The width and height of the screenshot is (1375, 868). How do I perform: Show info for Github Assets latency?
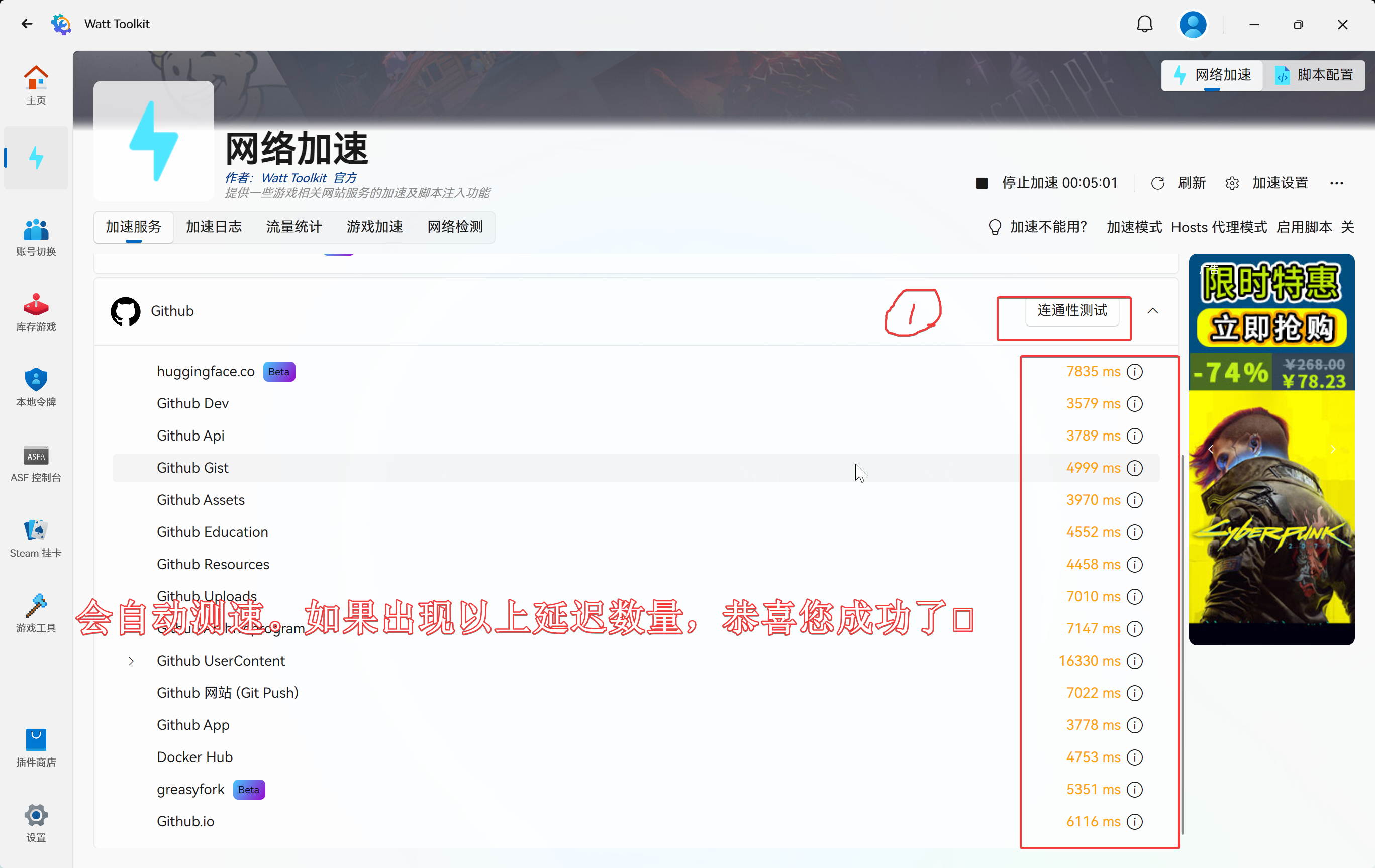[1135, 500]
